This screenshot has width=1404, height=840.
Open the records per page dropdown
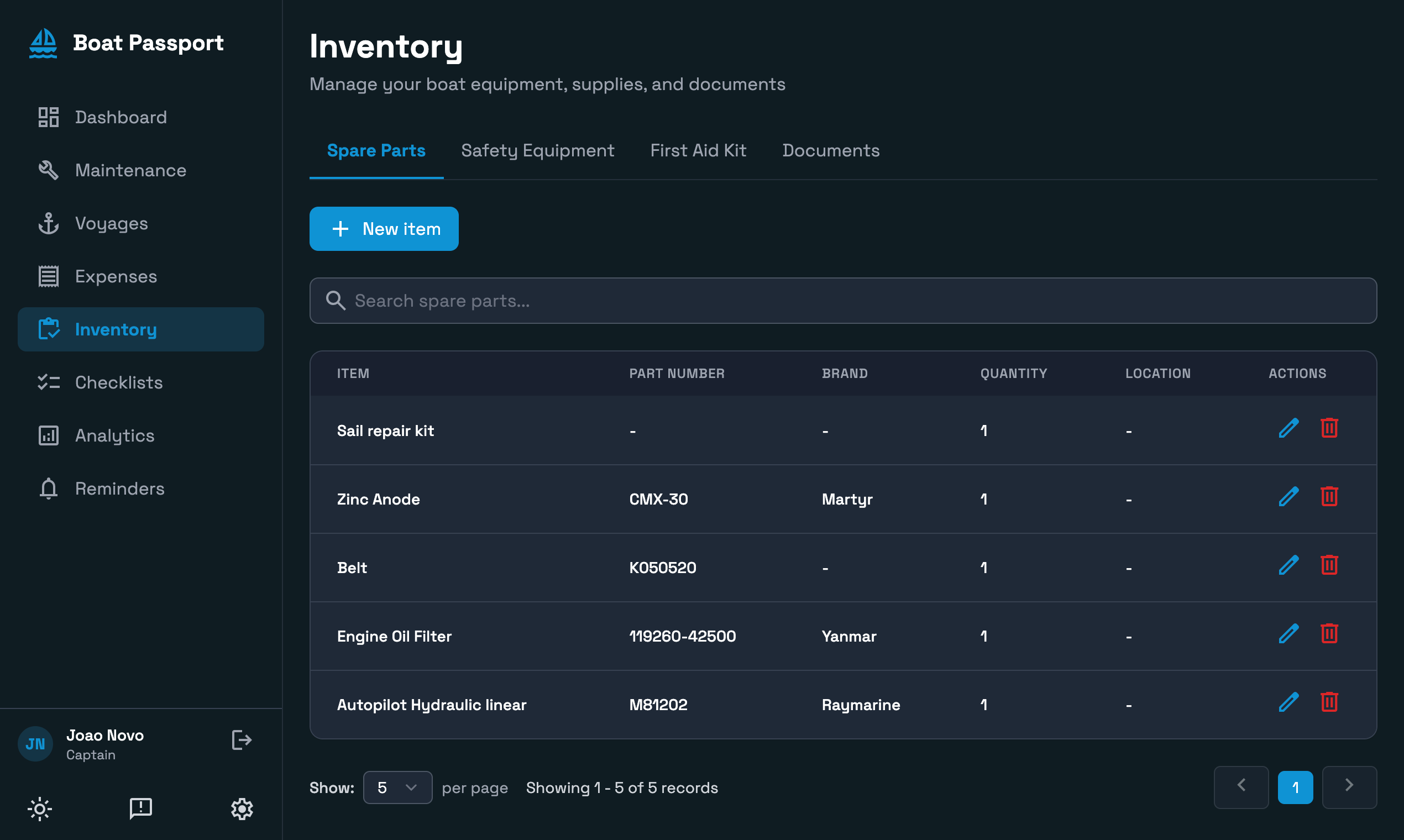(397, 788)
